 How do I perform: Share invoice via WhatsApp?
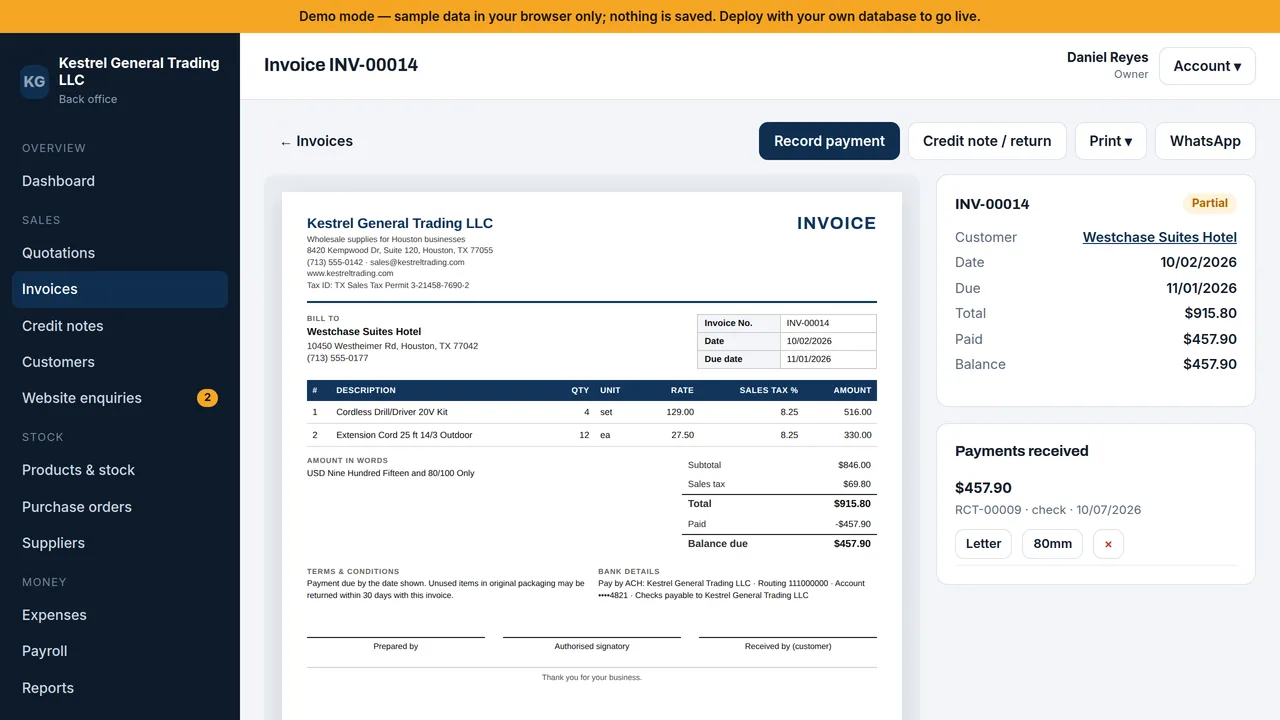1205,141
